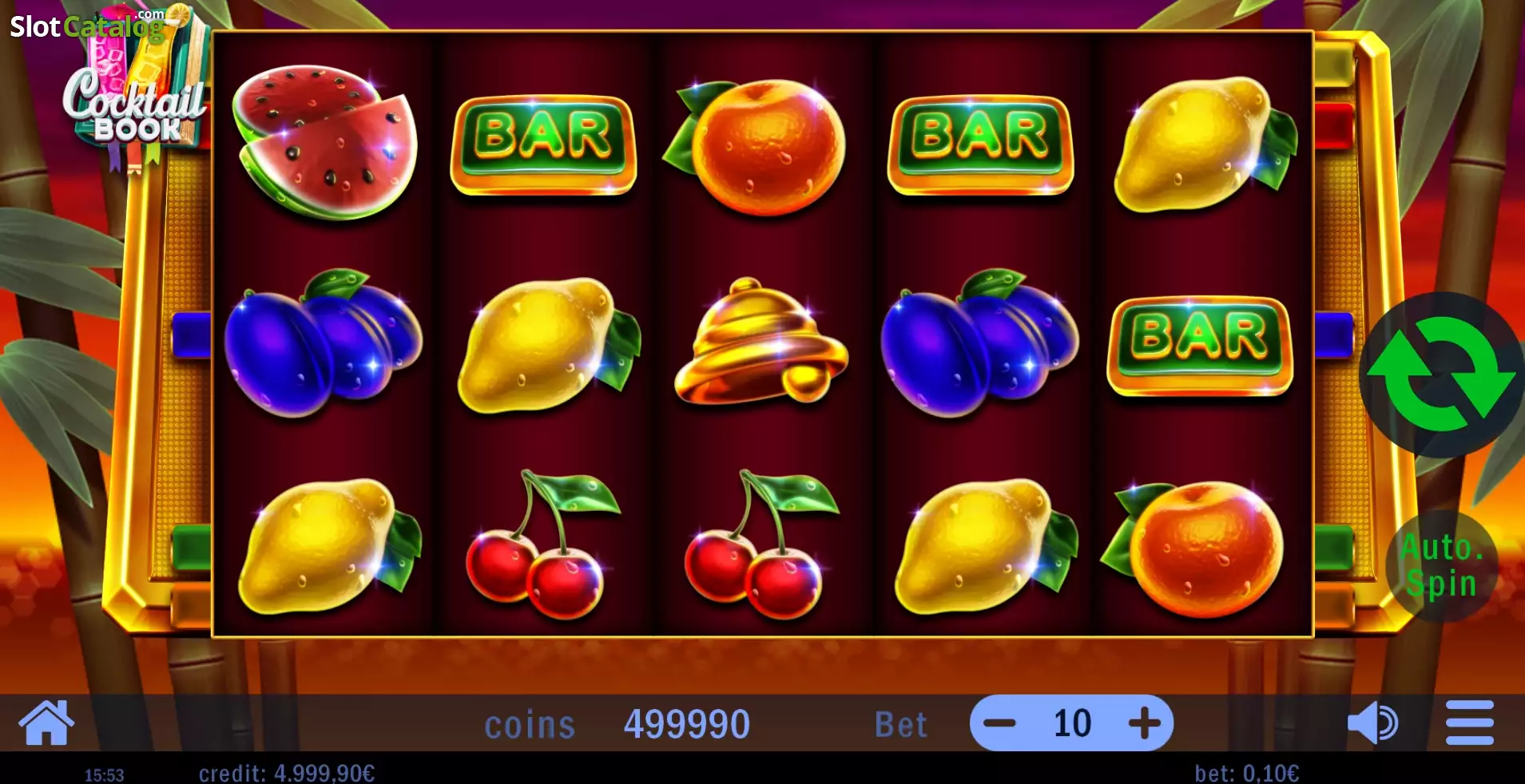Click the golden bell symbol
Screen dimensions: 1525x784
point(761,342)
